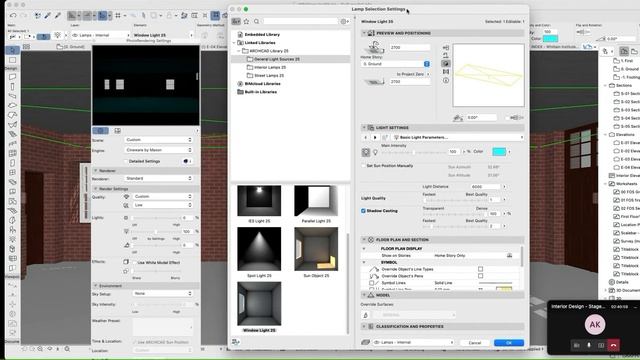Select the 3D view preview mode icon
This screenshot has width=640, height=360.
446,64
